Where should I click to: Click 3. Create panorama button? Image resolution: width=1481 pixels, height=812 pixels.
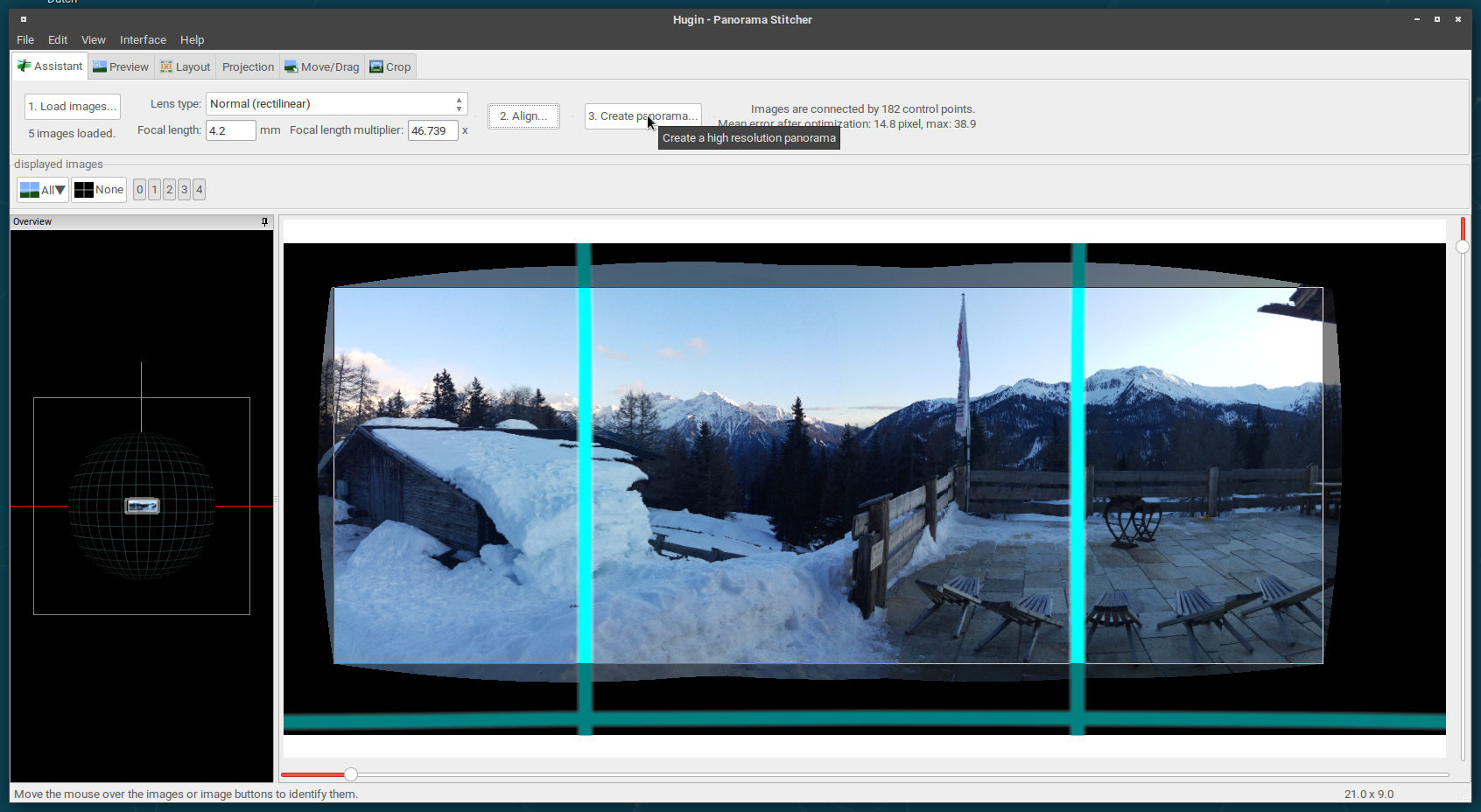click(642, 115)
